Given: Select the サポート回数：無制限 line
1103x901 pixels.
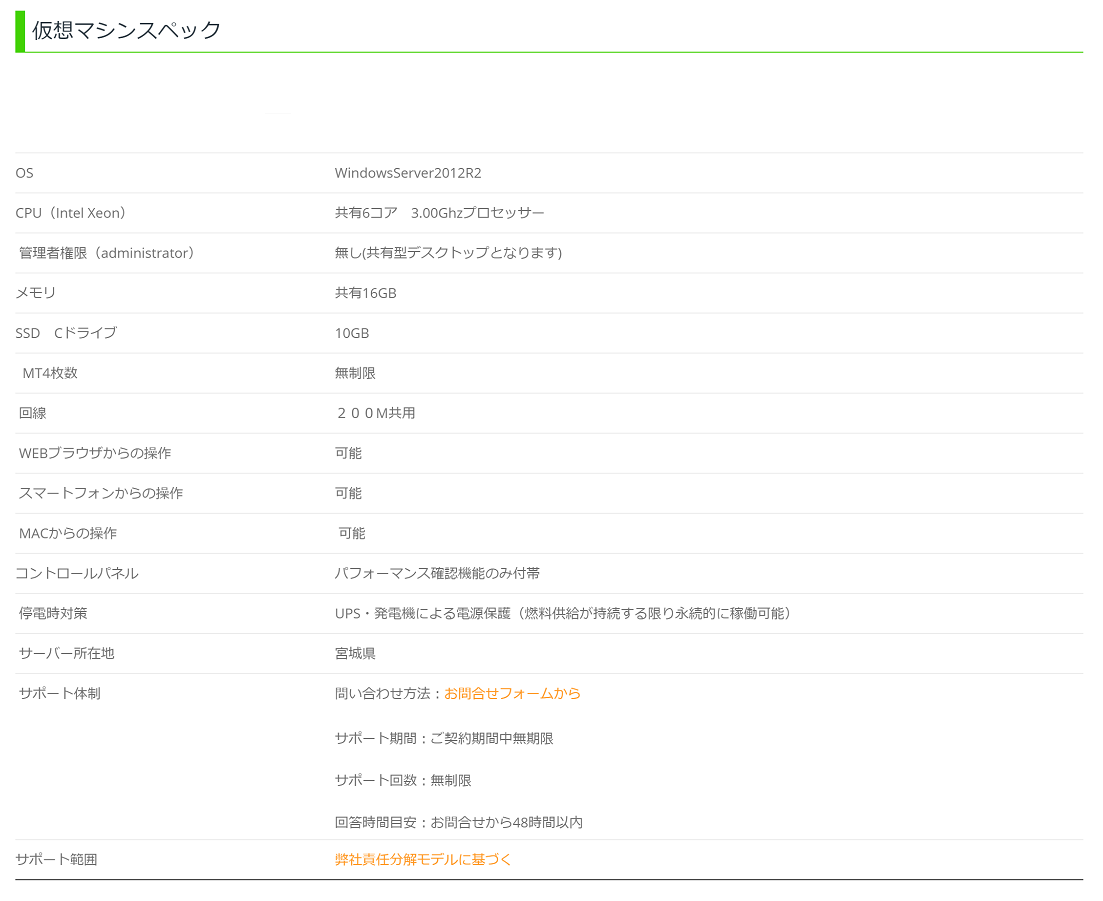Looking at the screenshot, I should click(403, 781).
